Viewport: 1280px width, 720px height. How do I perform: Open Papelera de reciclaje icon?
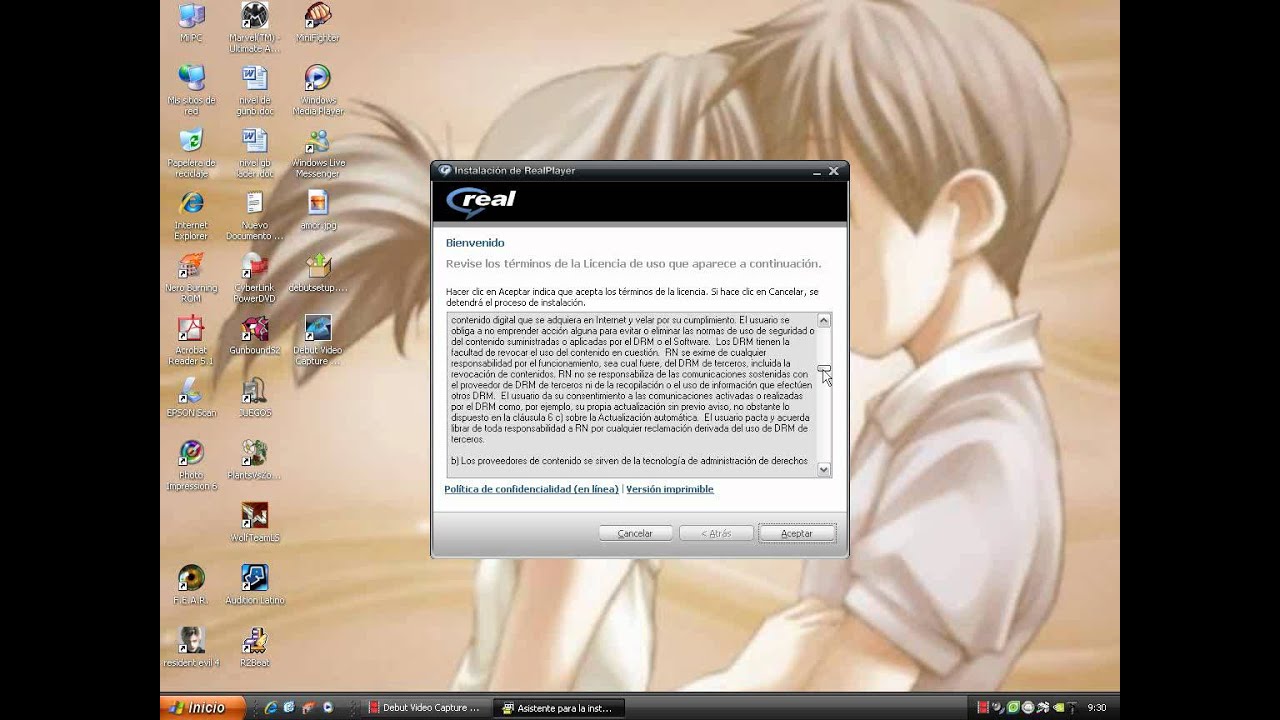click(191, 152)
